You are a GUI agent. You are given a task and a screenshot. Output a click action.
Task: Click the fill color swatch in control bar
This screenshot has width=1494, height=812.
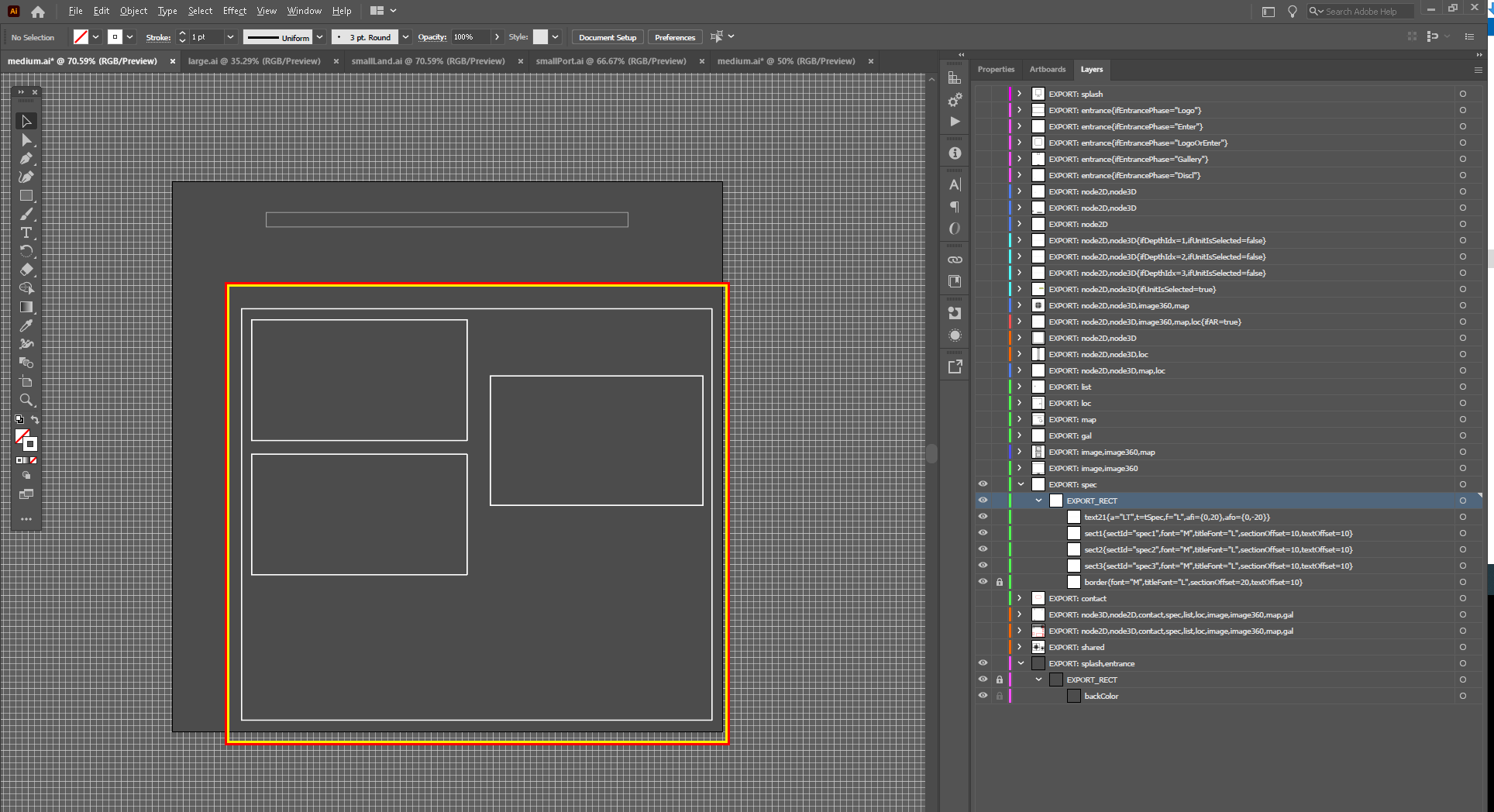(81, 36)
